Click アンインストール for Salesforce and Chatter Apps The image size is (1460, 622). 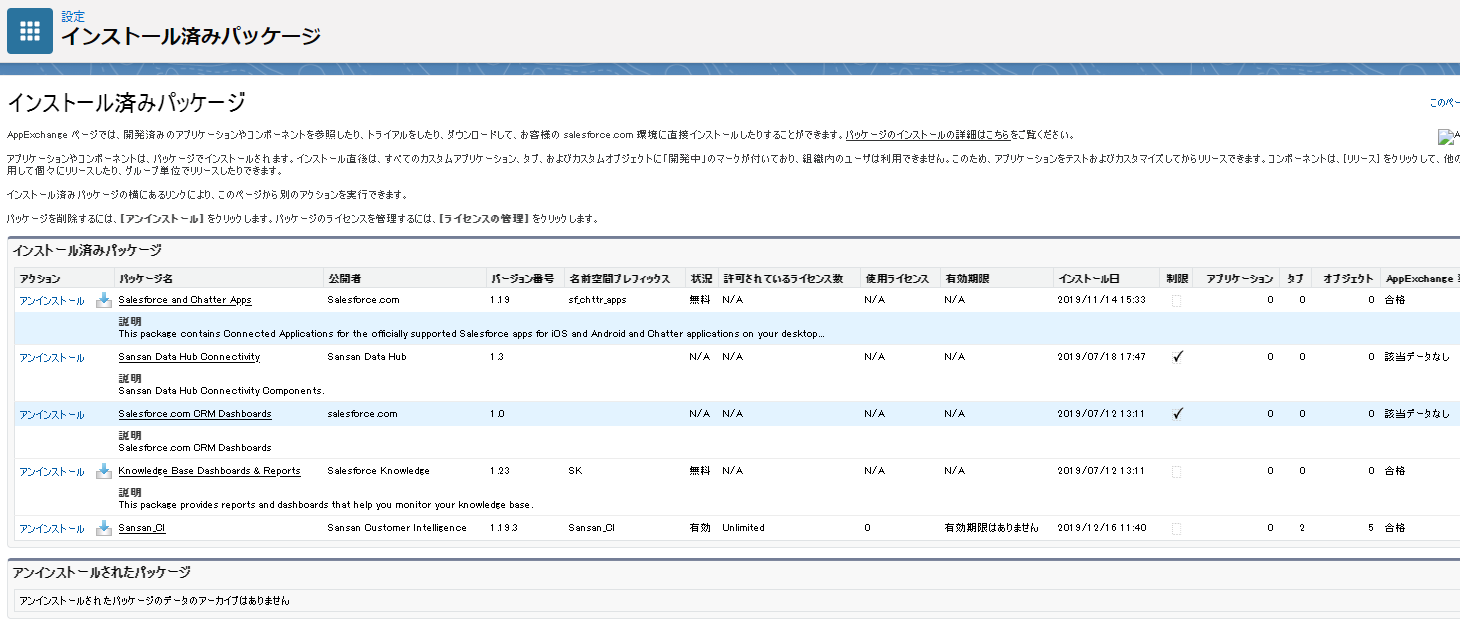pyautogui.click(x=52, y=301)
